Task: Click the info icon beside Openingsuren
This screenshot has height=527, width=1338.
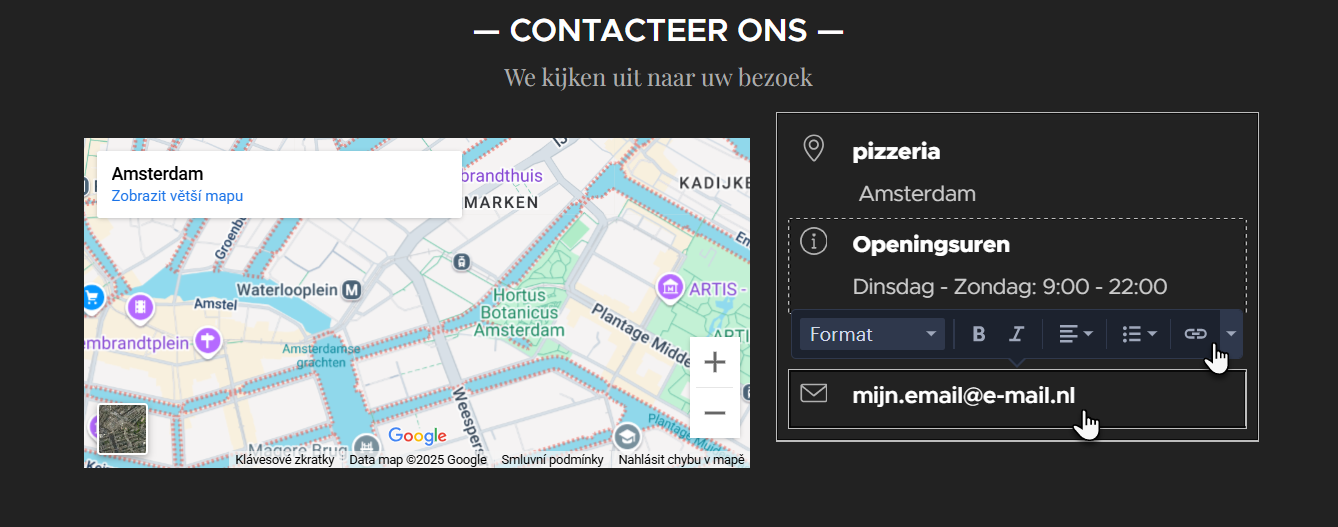Action: [x=814, y=241]
